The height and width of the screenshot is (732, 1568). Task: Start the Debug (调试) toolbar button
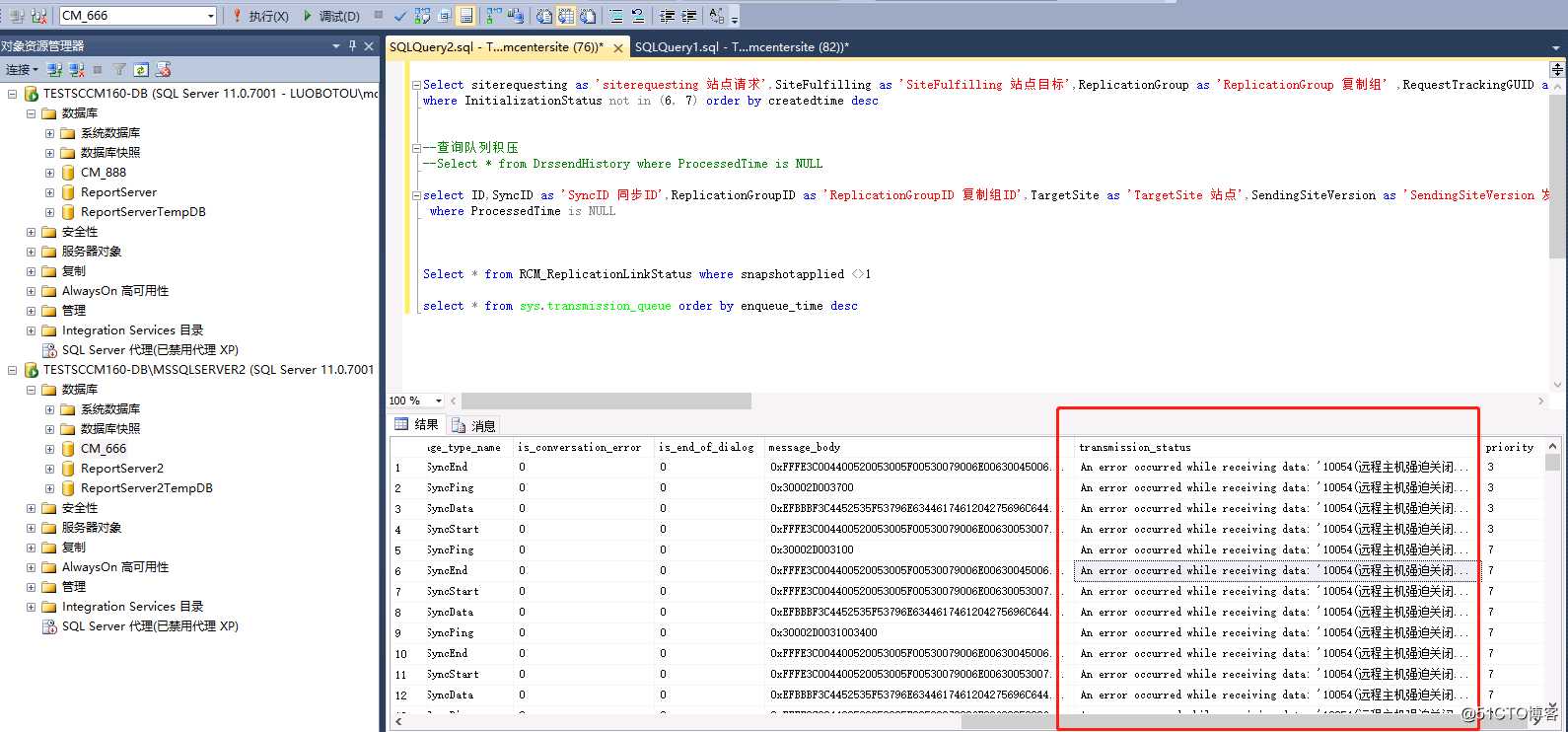tap(331, 16)
